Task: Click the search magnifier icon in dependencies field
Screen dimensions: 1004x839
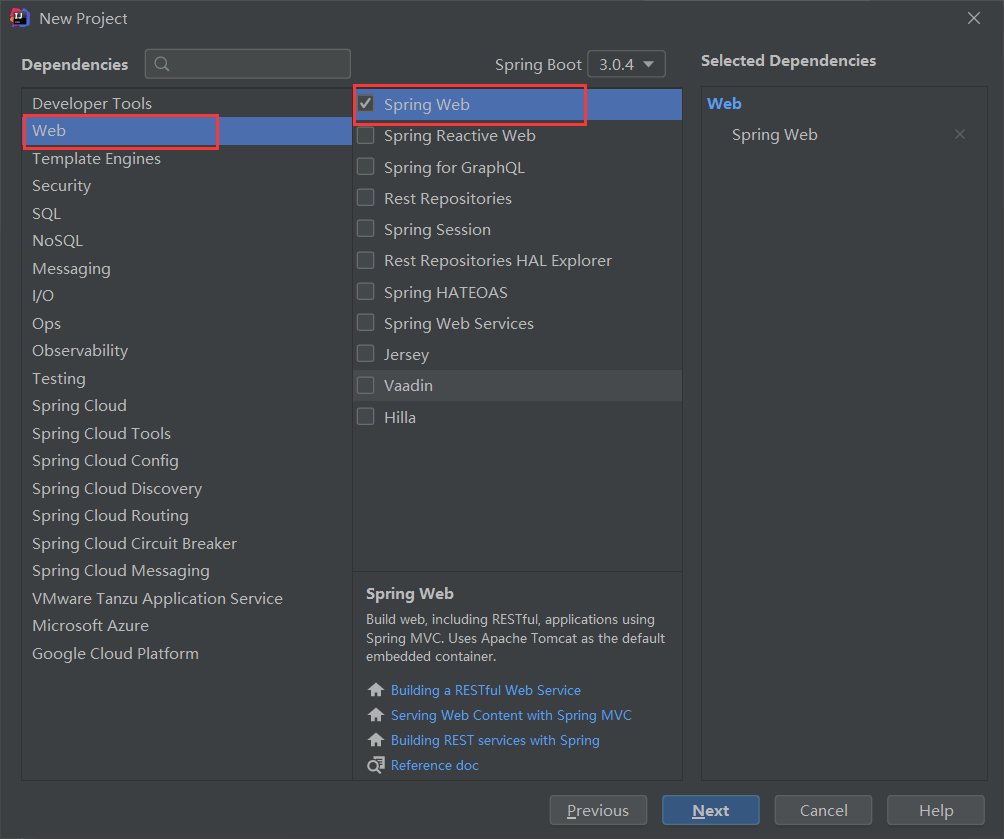Action: [x=162, y=64]
